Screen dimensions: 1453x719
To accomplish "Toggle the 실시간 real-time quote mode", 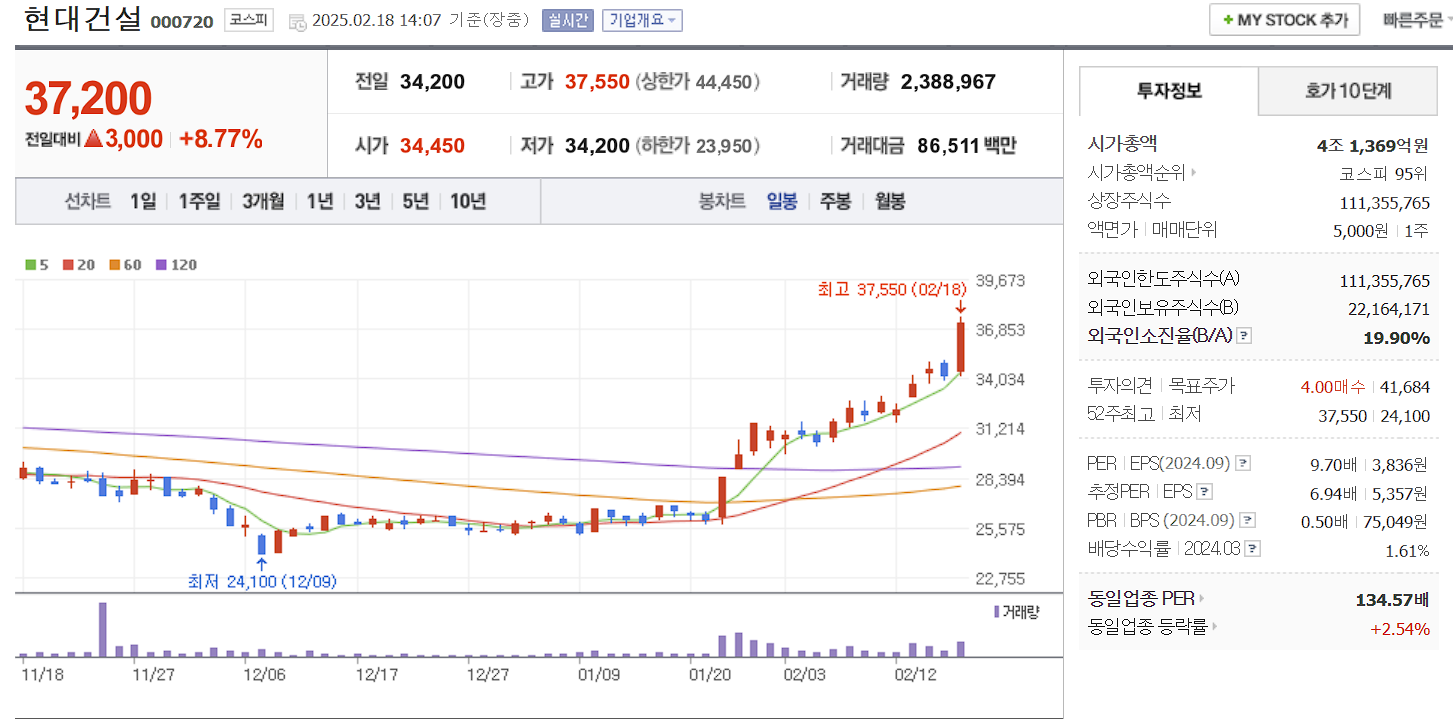I will click(x=567, y=20).
